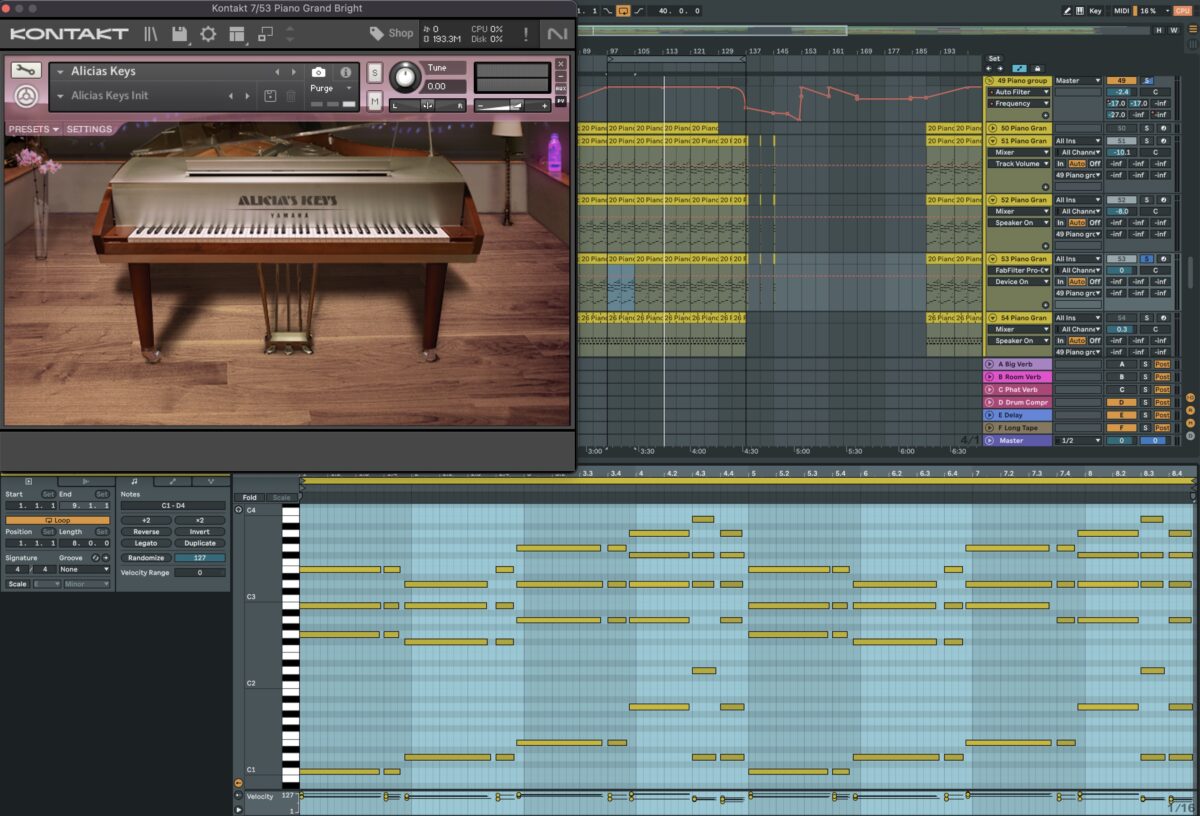
Task: Open the PRESETS menu
Action: click(34, 129)
